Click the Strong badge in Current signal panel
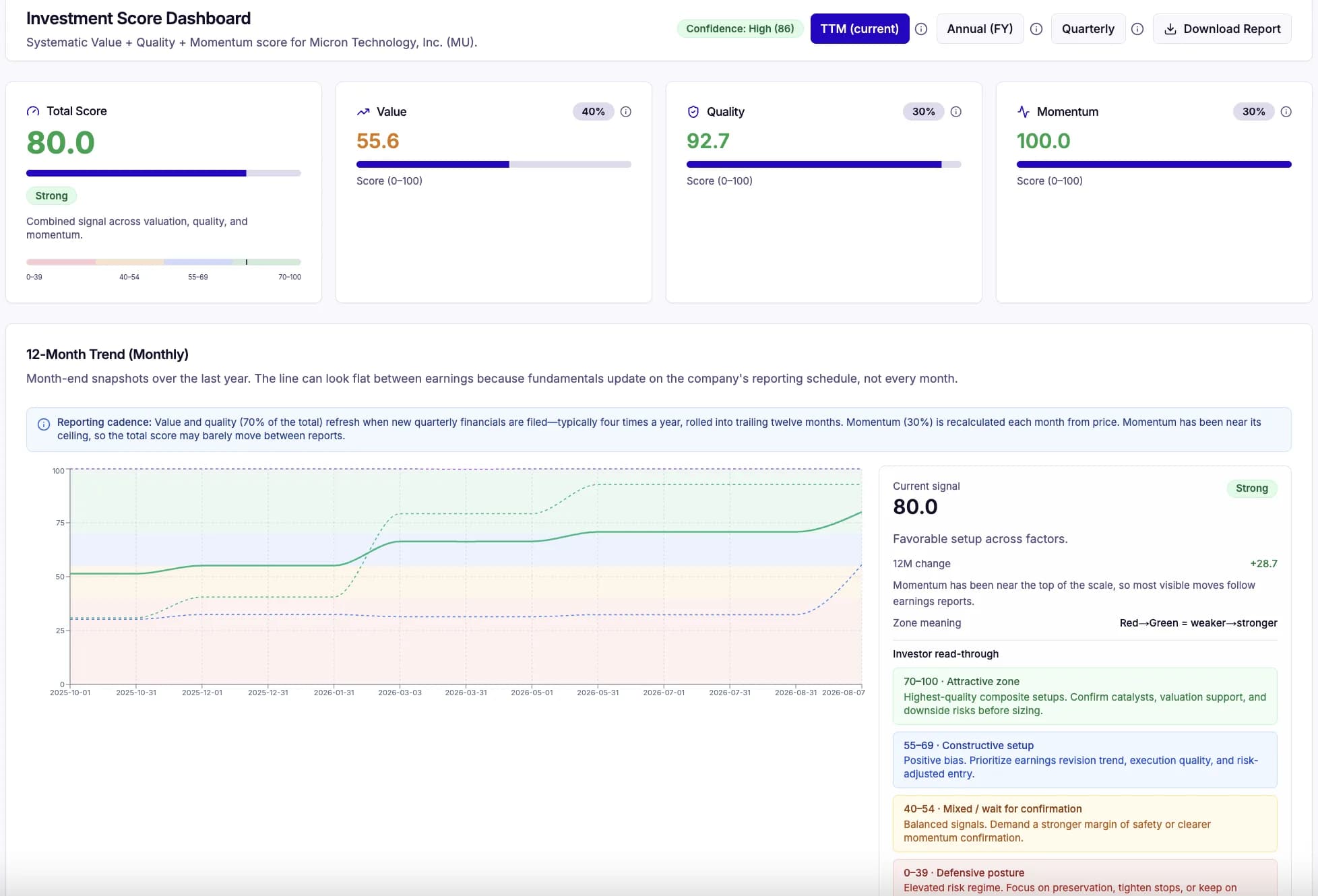This screenshot has width=1318, height=896. click(x=1251, y=488)
